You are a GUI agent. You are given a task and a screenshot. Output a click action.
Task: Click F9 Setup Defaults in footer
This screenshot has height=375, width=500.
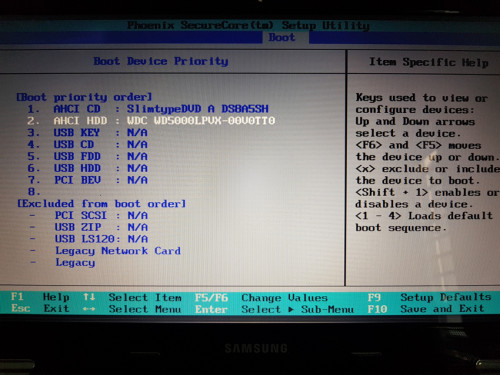click(x=429, y=297)
